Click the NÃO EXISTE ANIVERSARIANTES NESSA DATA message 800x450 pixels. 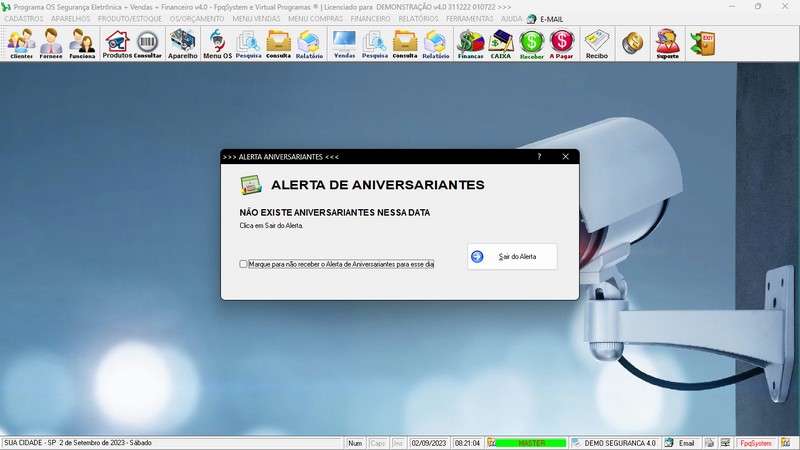pos(335,212)
